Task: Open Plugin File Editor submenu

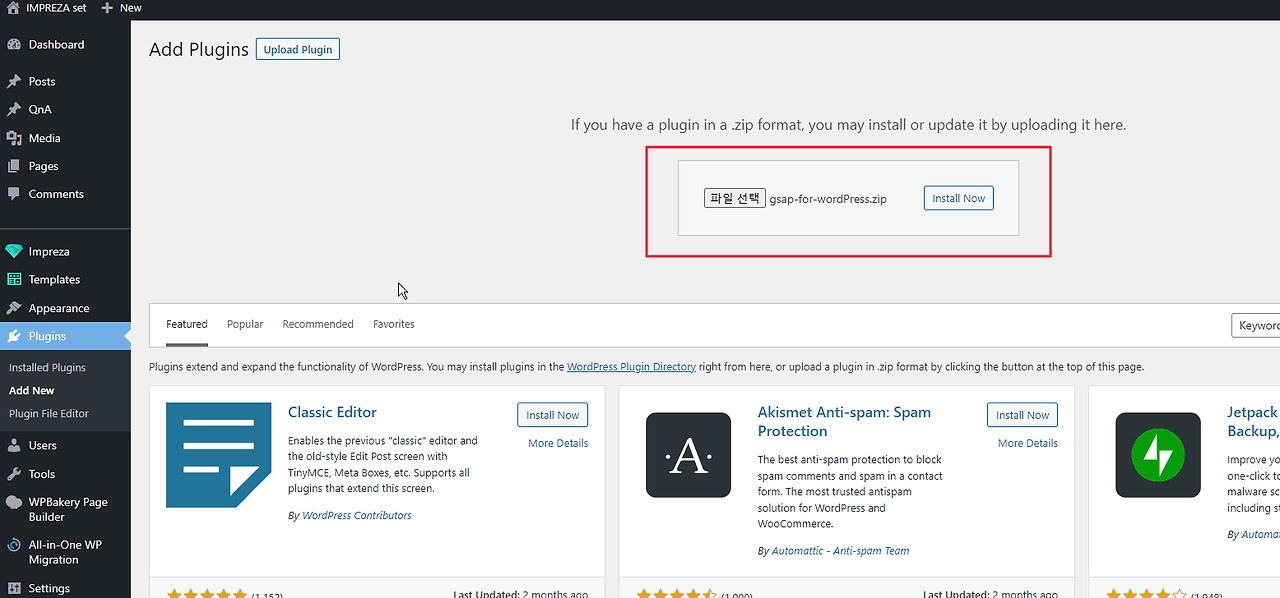Action: (49, 414)
